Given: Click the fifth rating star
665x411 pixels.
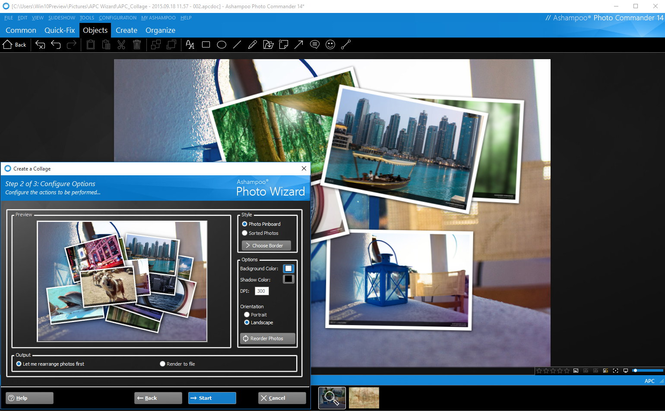Looking at the screenshot, I should (x=567, y=371).
